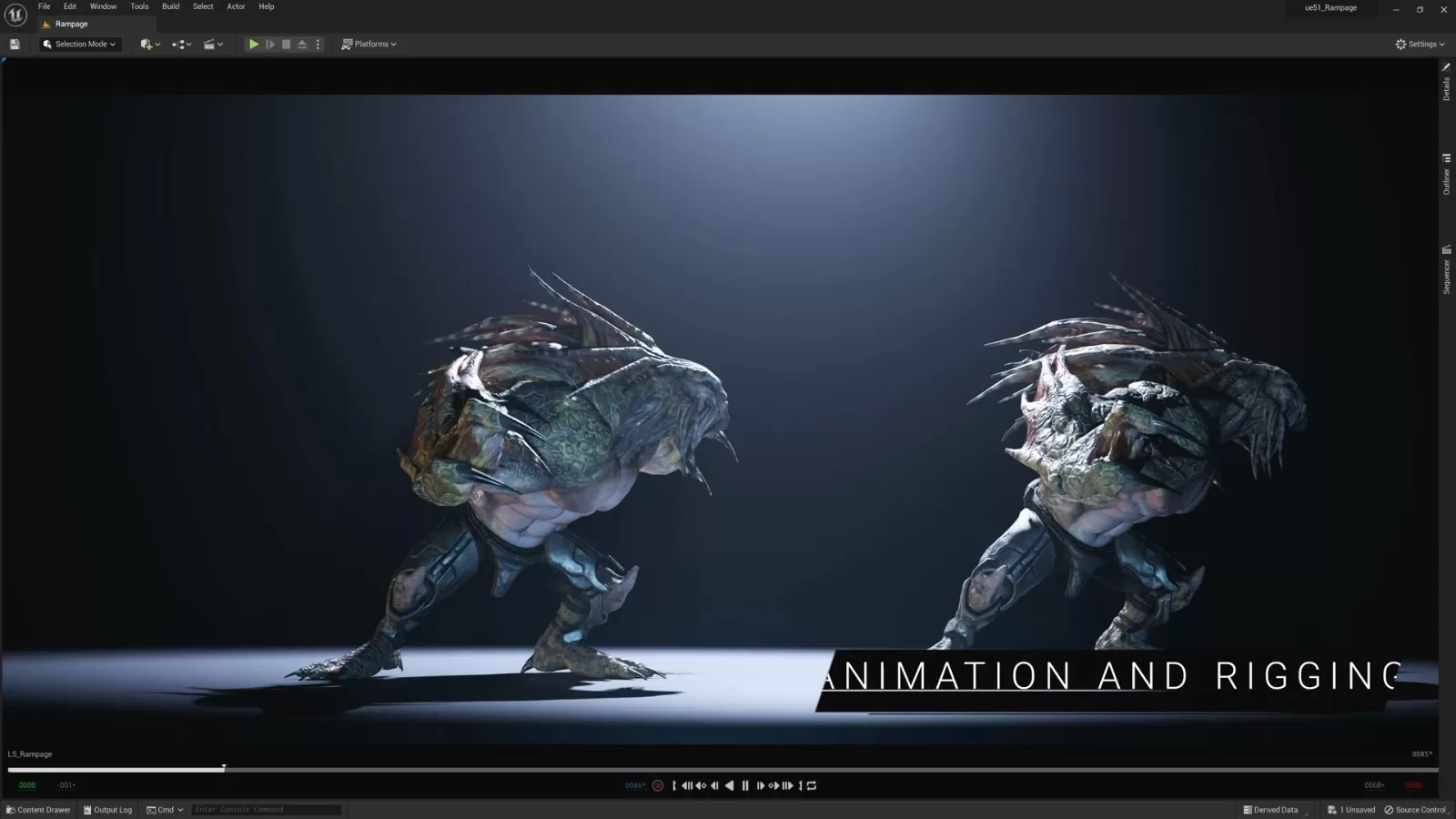The width and height of the screenshot is (1456, 819).
Task: Open the quick add content dropdown
Action: (150, 44)
